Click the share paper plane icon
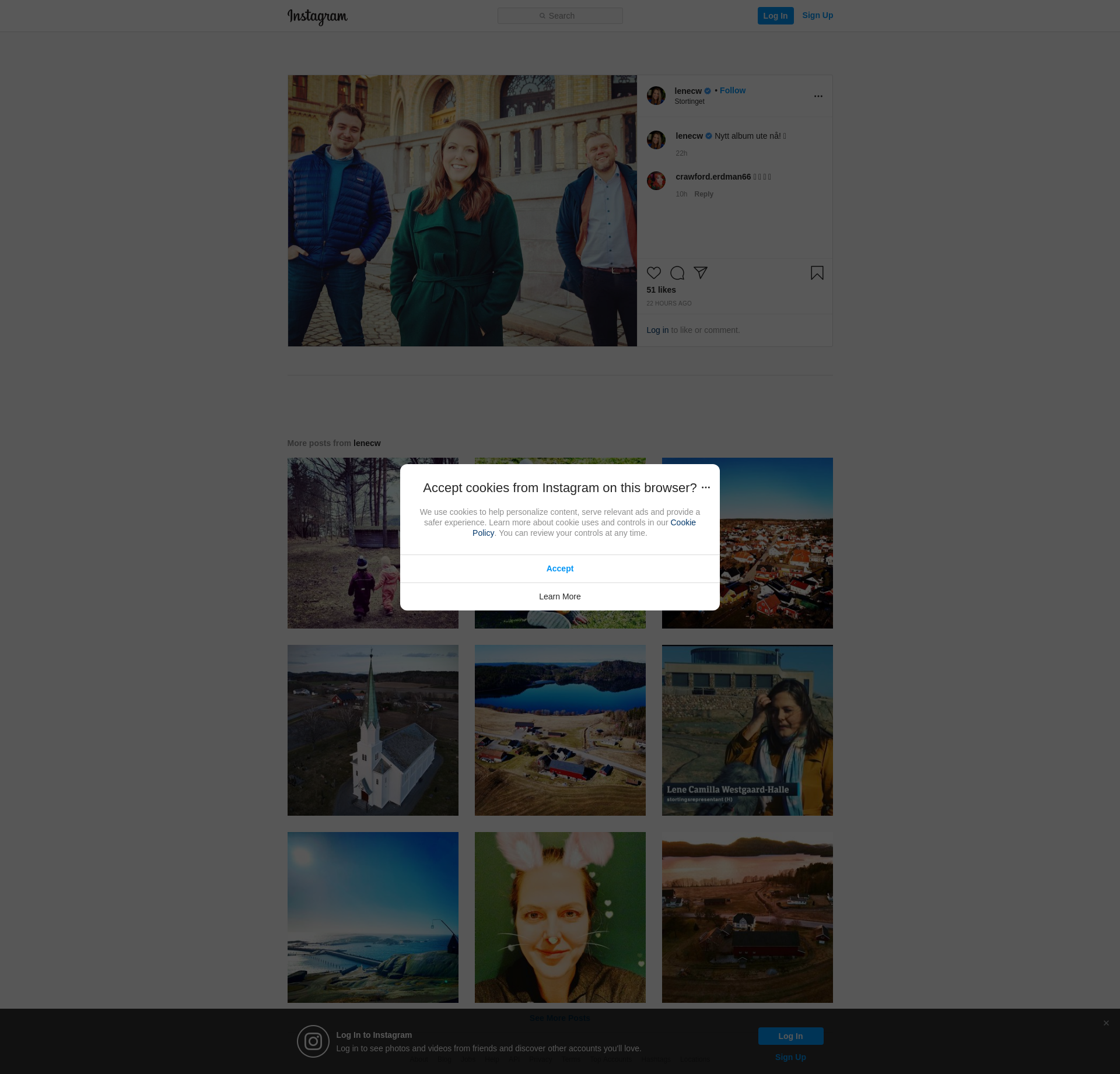Viewport: 1120px width, 1074px height. (x=701, y=273)
